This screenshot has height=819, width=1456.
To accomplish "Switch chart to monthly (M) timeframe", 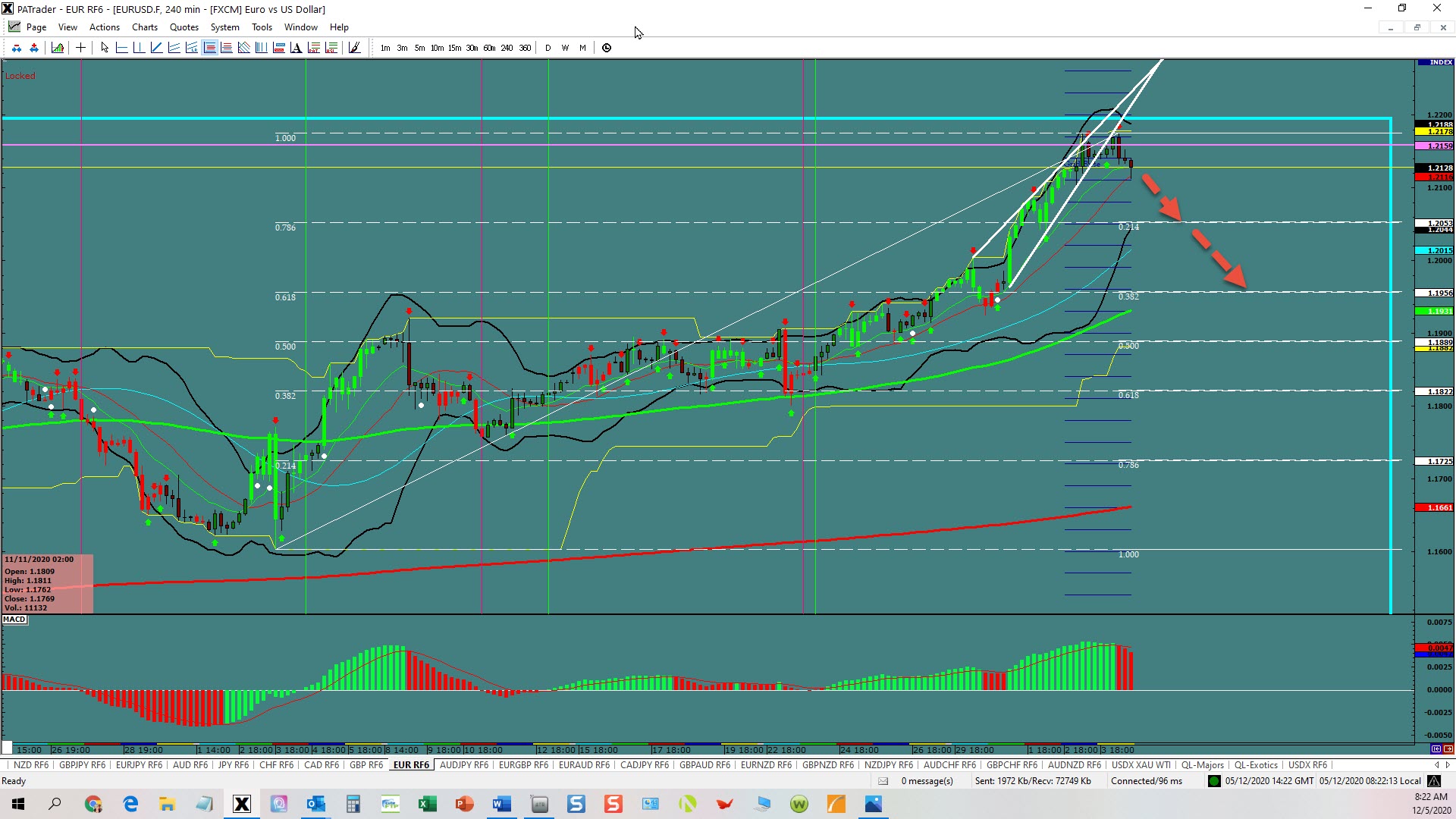I will click(582, 48).
